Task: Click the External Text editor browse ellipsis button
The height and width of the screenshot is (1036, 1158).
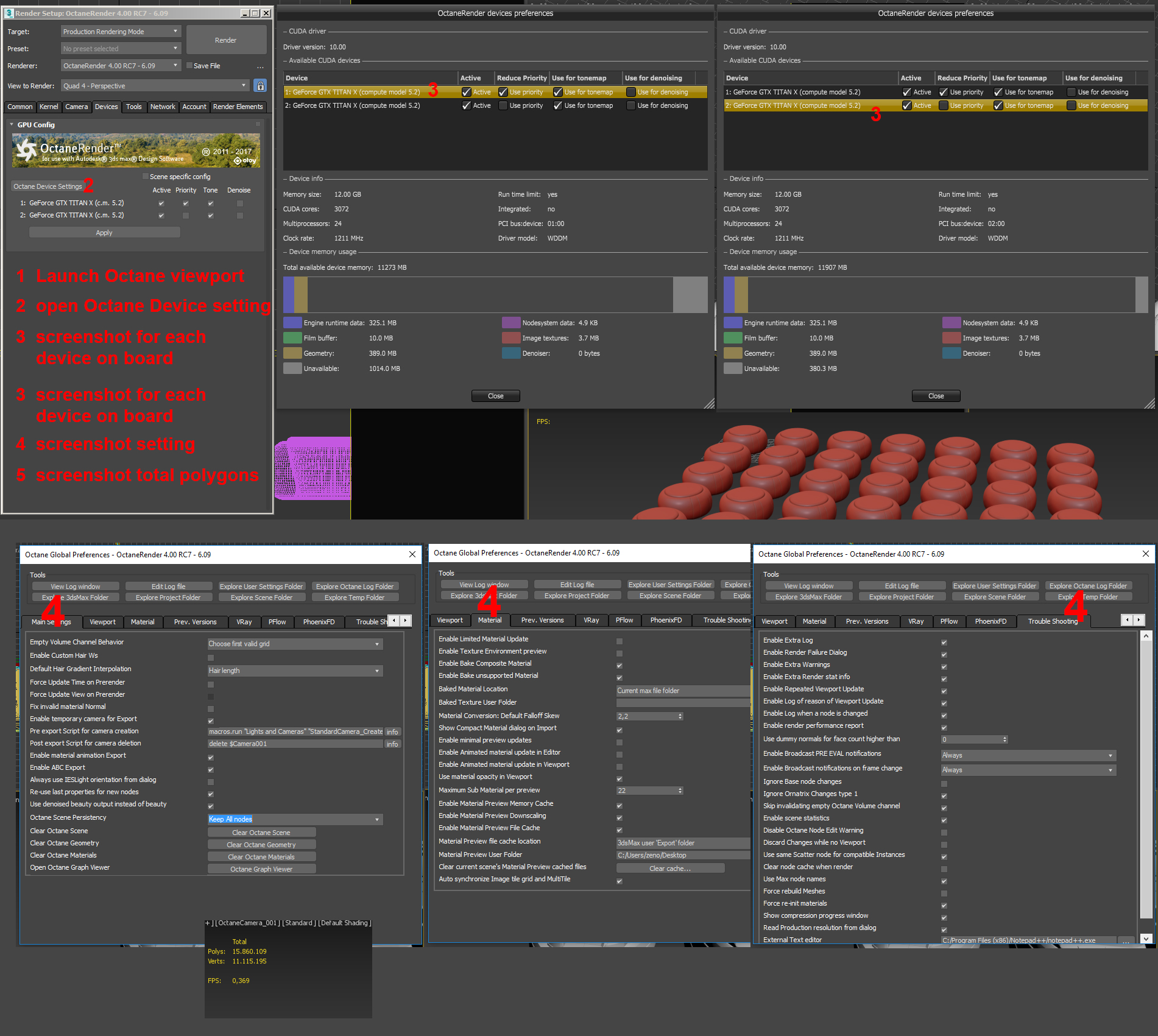Action: point(1126,940)
